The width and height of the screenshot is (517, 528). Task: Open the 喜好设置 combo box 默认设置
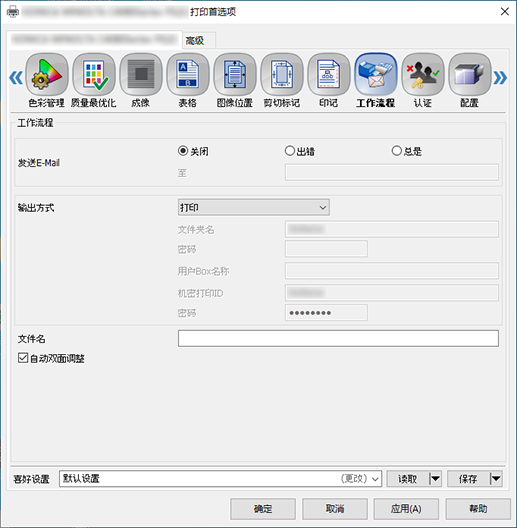coord(220,478)
